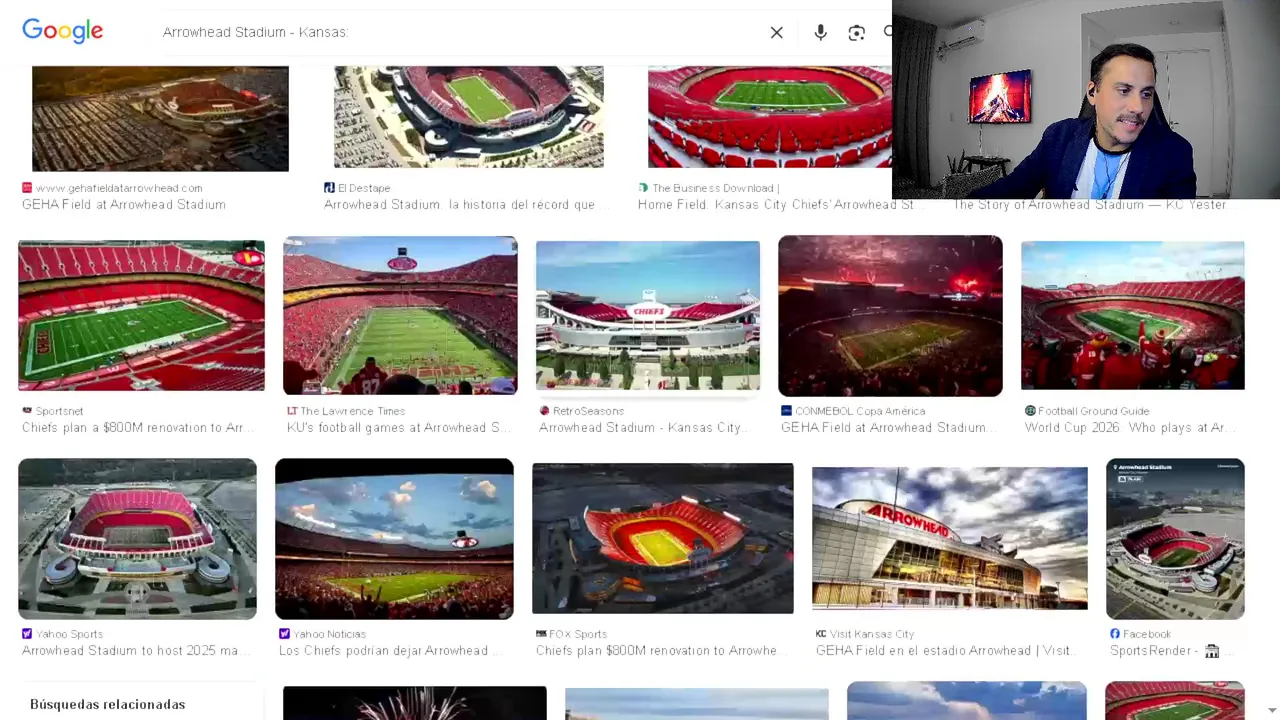Clear the search text with the X icon
The image size is (1280, 720).
click(776, 32)
